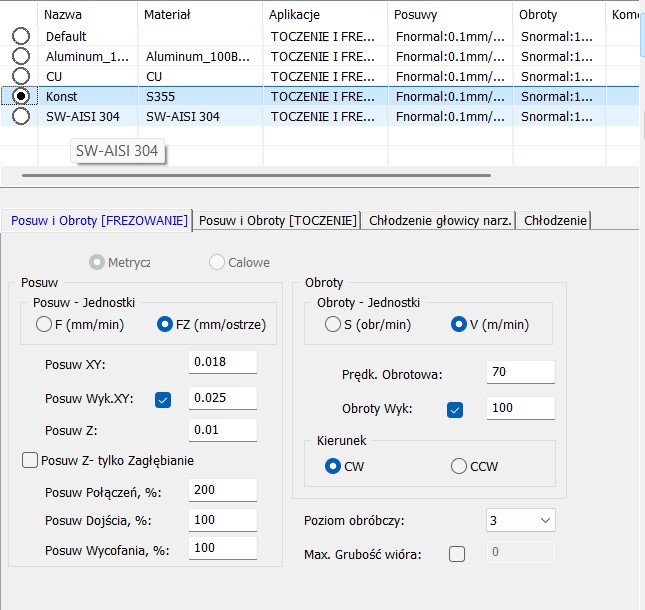Click the Prędk. Obrotowa value field
645x610 pixels.
point(520,373)
